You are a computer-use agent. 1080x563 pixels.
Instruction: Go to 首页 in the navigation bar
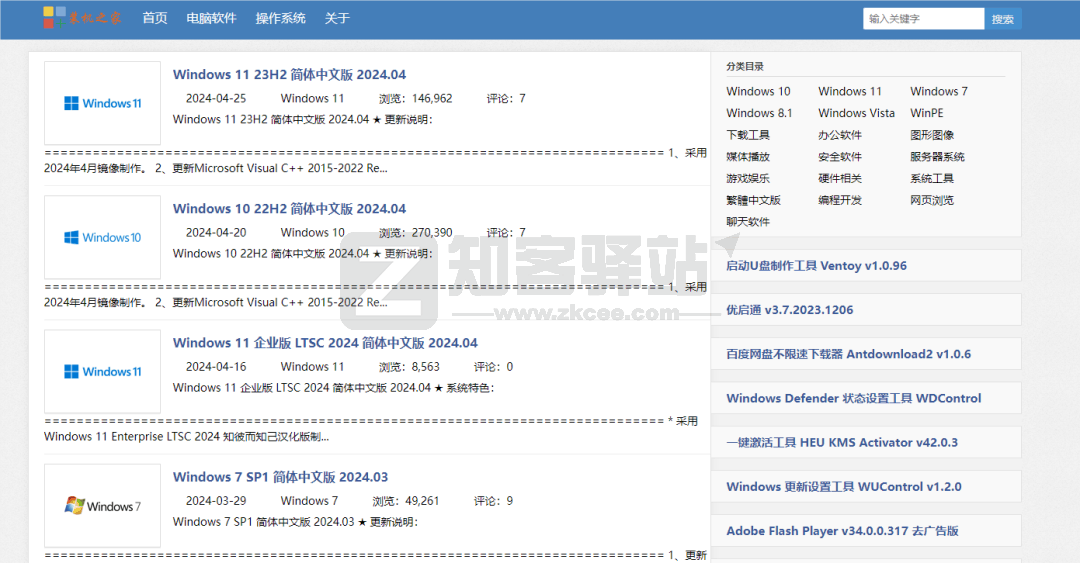(155, 18)
